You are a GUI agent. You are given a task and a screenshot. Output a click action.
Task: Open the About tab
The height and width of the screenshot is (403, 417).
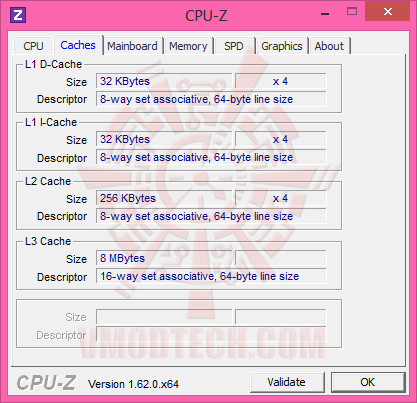(329, 46)
